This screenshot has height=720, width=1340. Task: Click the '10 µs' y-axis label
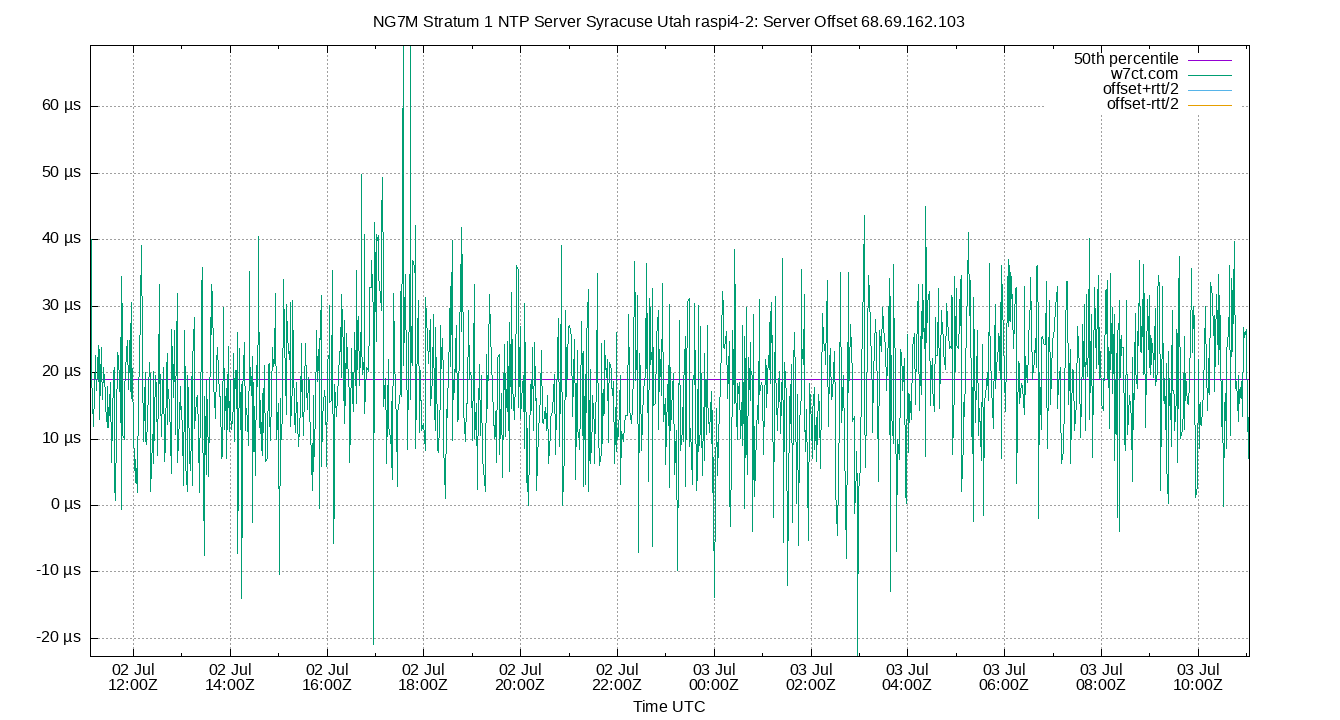point(61,438)
